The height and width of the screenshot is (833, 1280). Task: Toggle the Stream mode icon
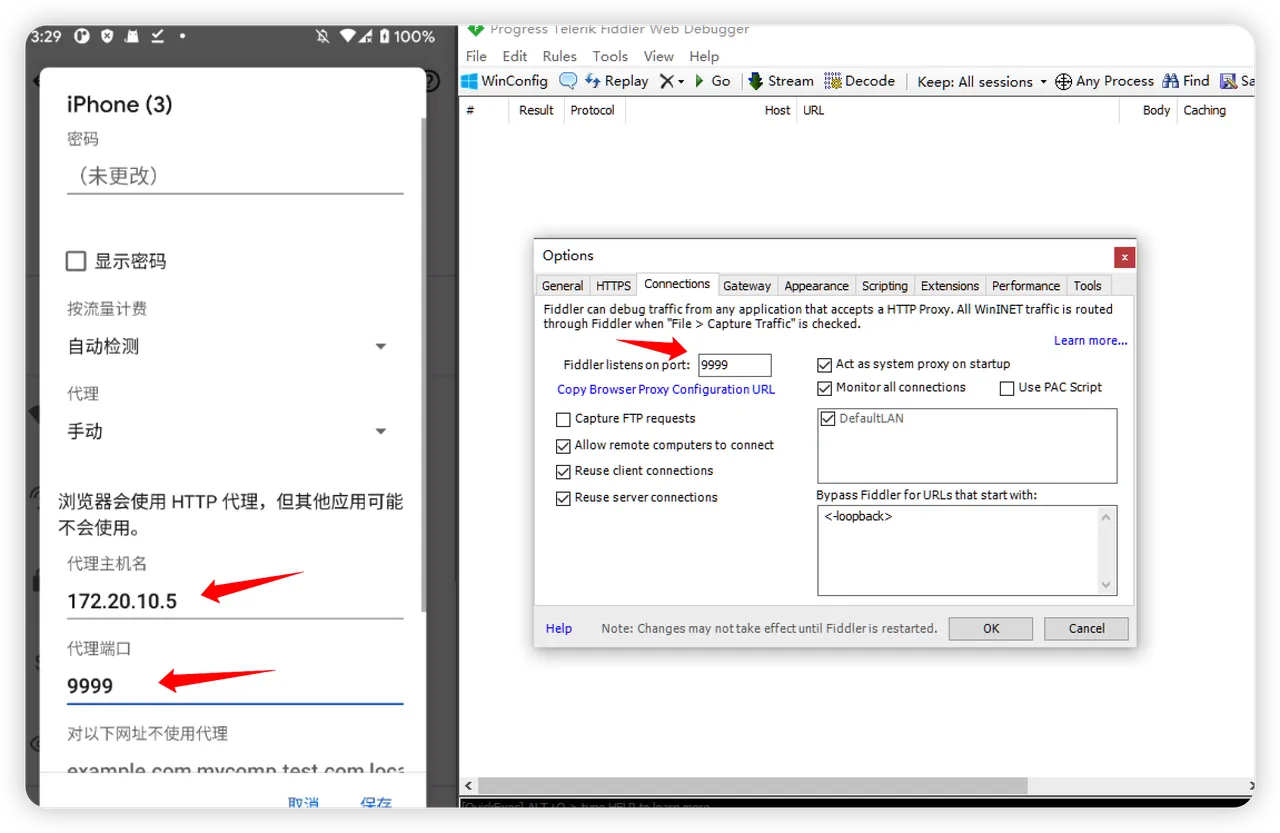(756, 81)
